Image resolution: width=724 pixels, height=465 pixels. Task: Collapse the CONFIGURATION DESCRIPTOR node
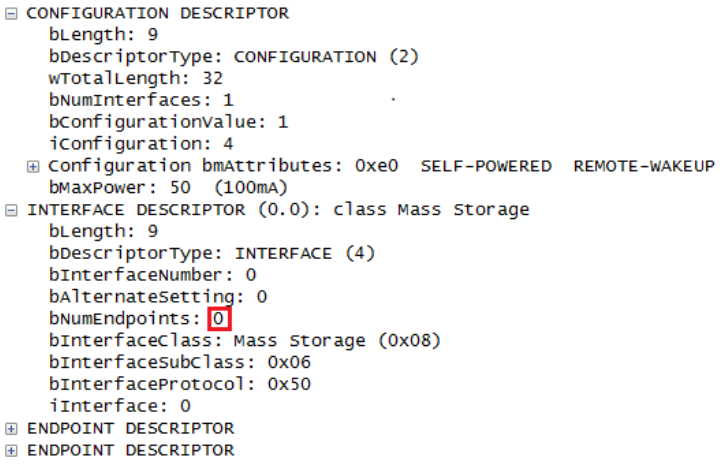pyautogui.click(x=11, y=13)
